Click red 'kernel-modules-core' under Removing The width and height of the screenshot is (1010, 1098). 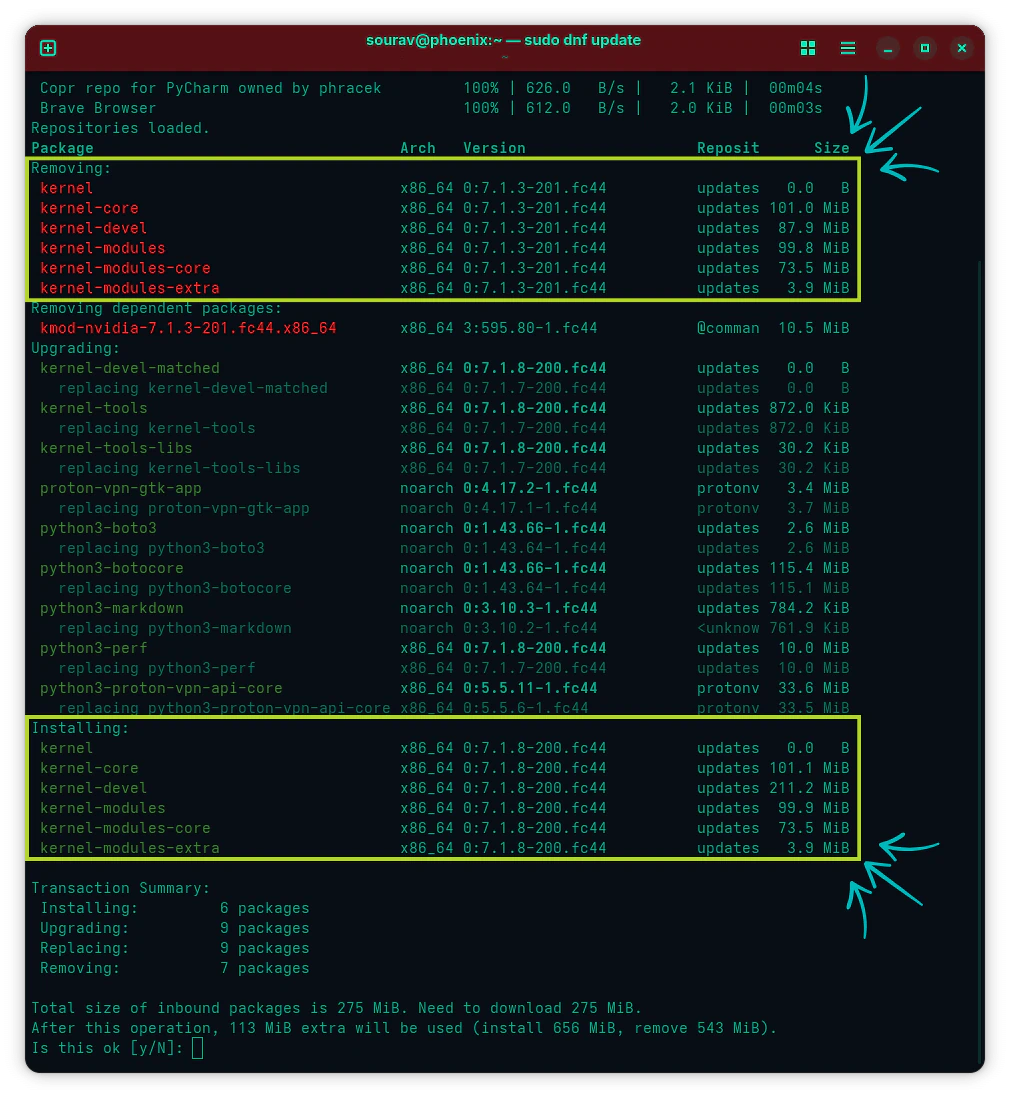125,268
